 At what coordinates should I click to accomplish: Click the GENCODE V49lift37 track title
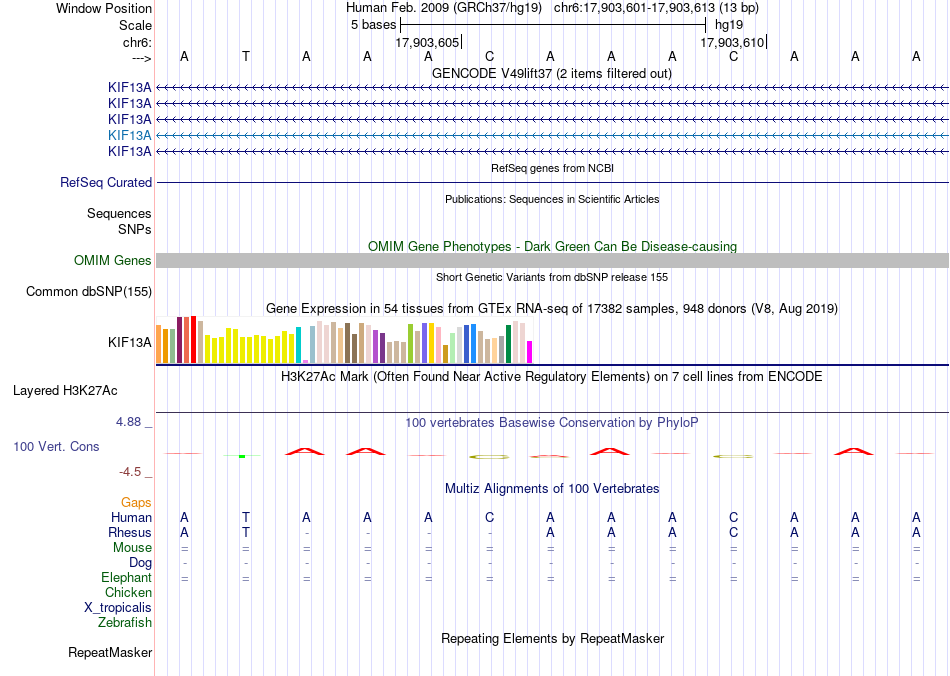[552, 73]
